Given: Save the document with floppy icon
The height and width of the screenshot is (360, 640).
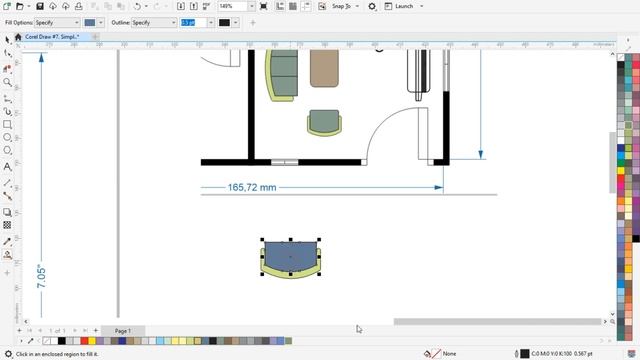Looking at the screenshot, I should click(x=40, y=6).
